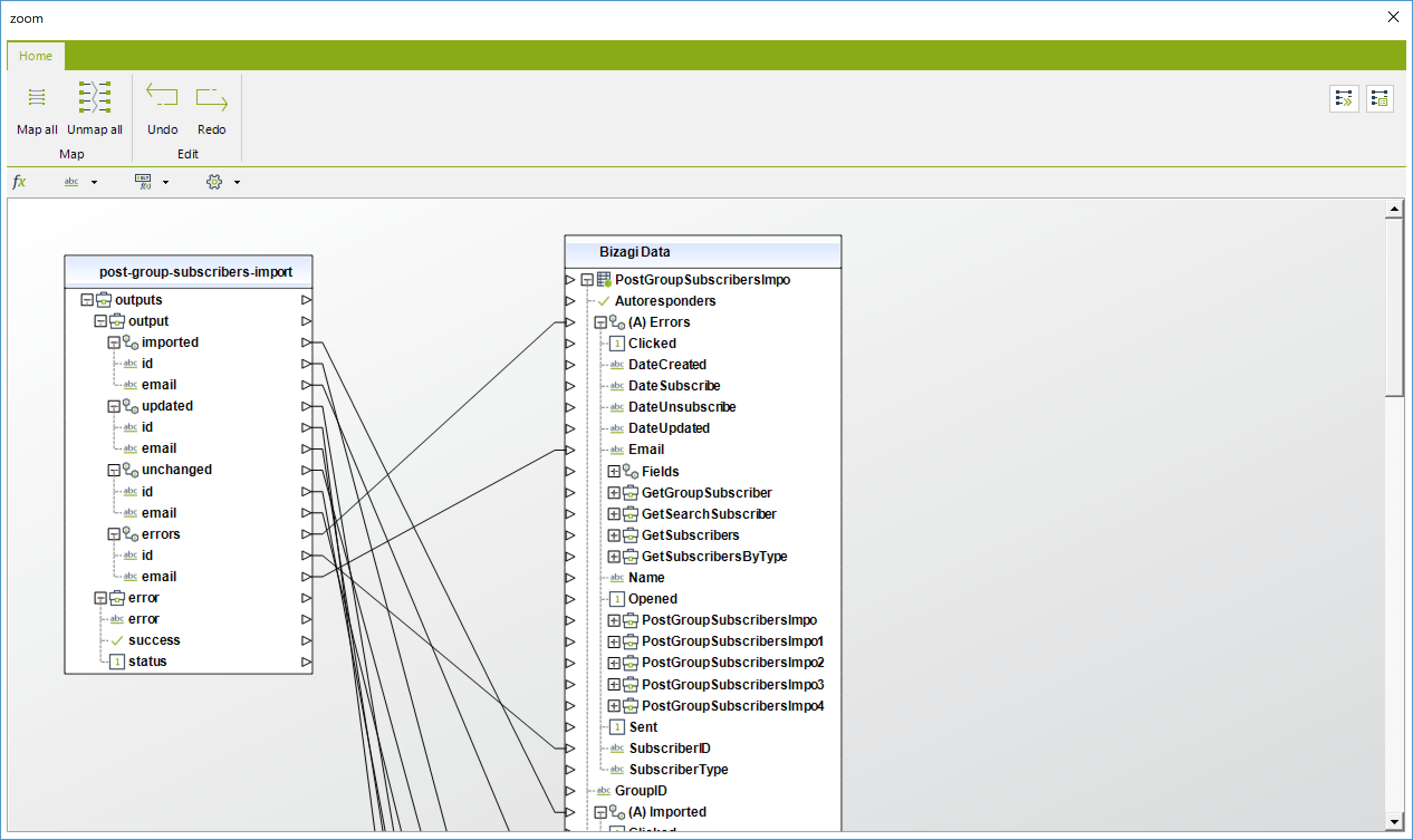The image size is (1413, 840).
Task: Click the vertical scrollbar thumb
Action: click(1393, 308)
